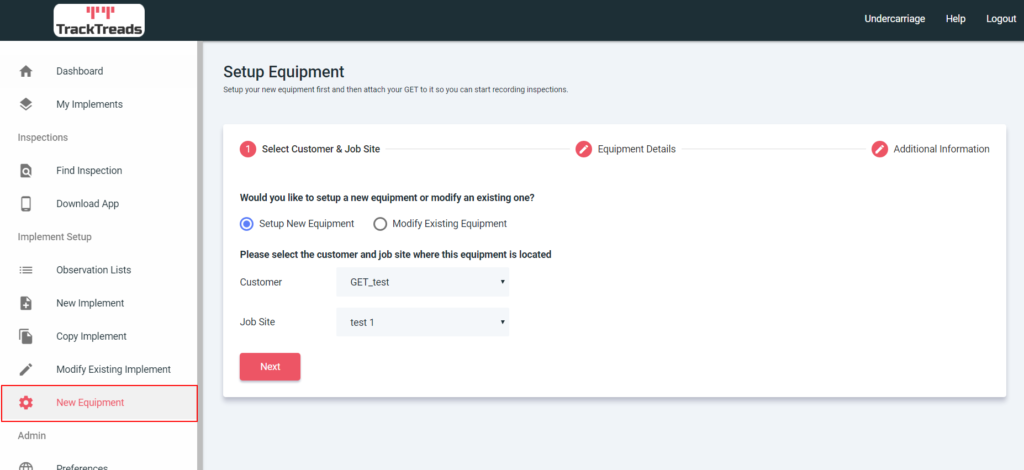The width and height of the screenshot is (1024, 470).
Task: Open the Help link in the top bar
Action: (955, 19)
